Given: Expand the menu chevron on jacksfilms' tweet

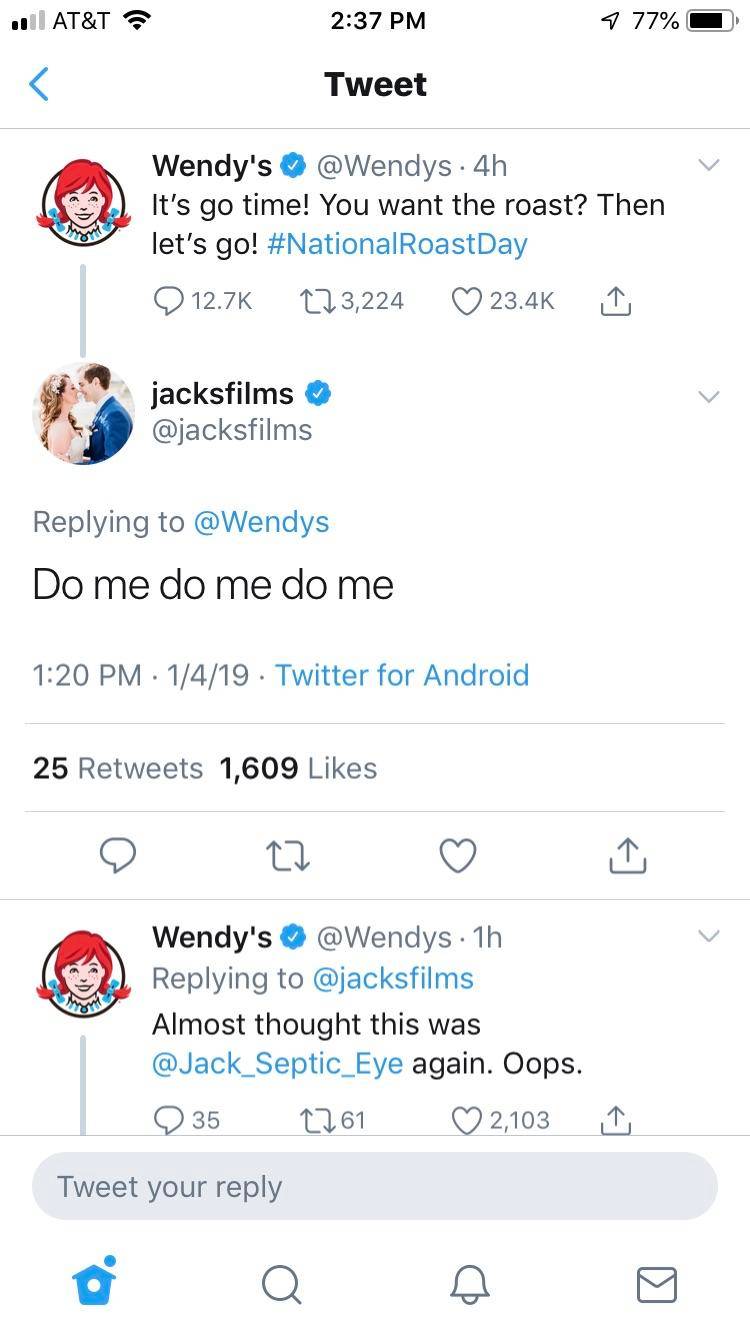Looking at the screenshot, I should coord(709,397).
